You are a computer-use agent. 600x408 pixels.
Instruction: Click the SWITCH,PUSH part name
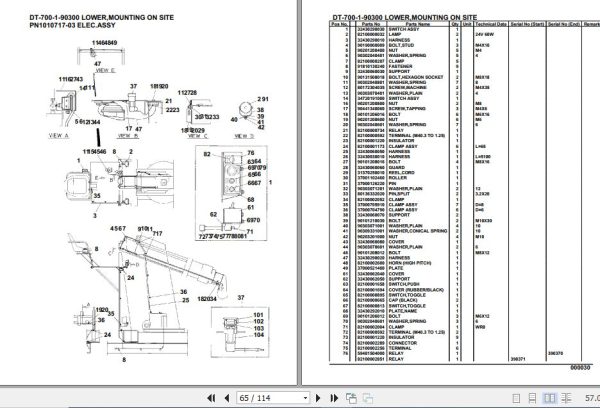point(404,284)
